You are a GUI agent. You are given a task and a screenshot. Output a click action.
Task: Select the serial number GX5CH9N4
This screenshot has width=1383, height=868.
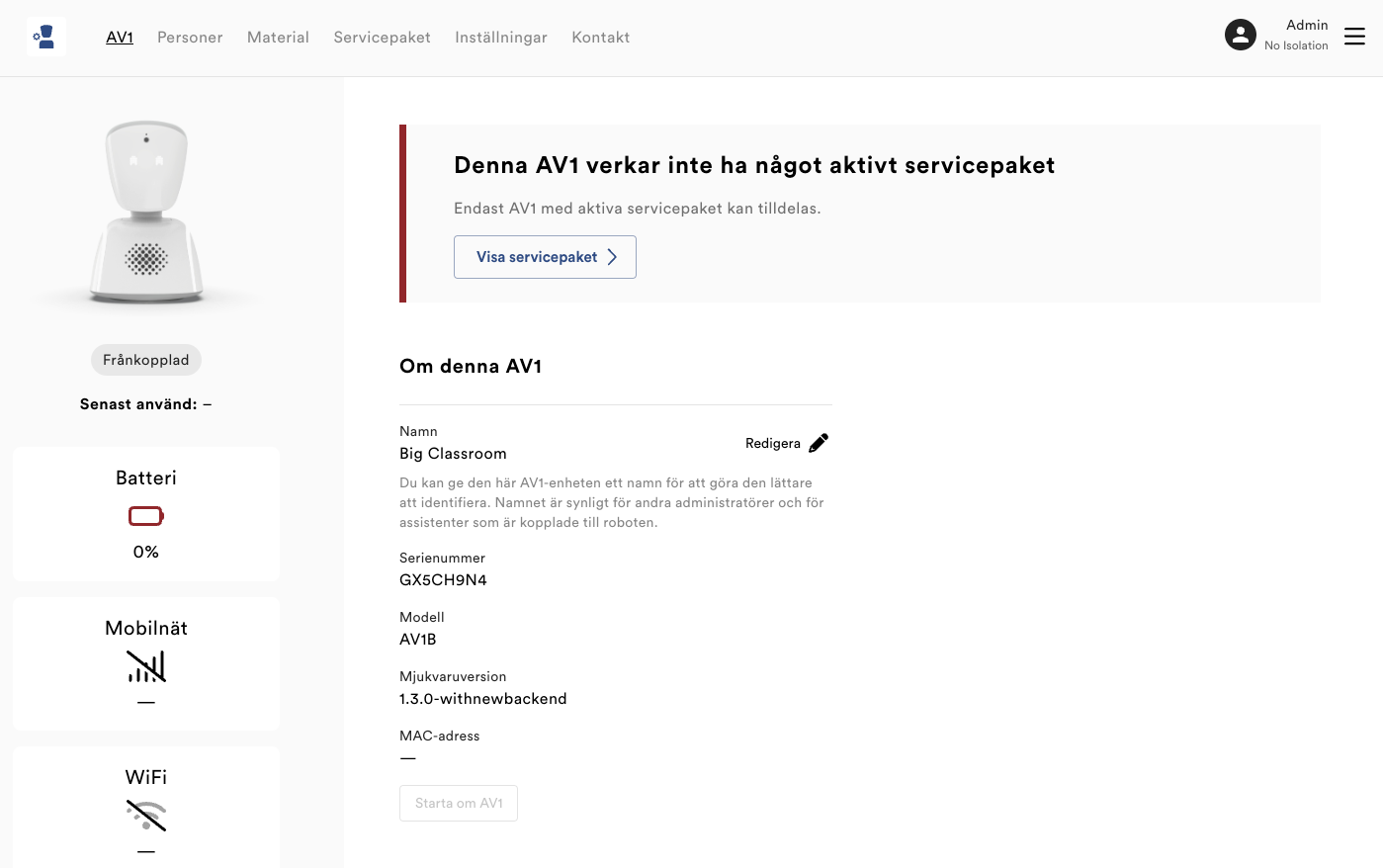tap(443, 580)
